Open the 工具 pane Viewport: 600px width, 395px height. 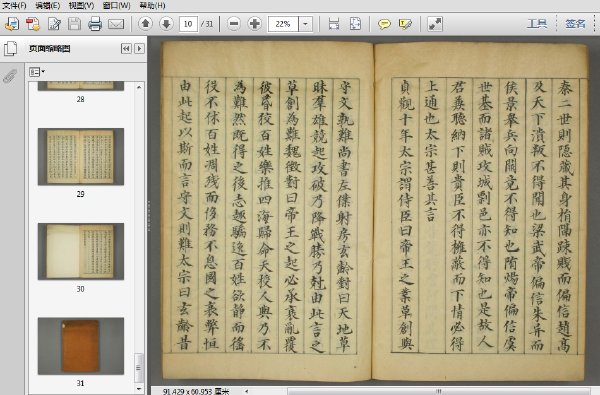(x=537, y=24)
